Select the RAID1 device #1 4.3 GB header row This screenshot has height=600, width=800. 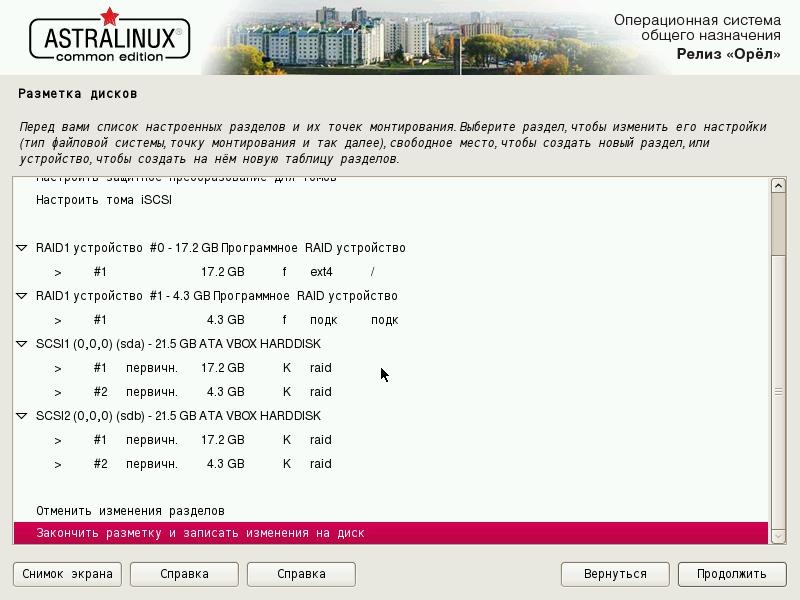pos(391,296)
